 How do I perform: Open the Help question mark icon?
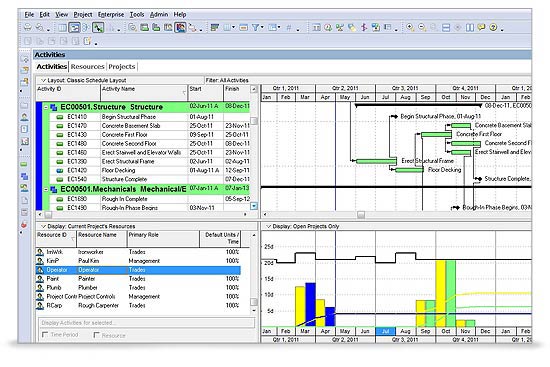(493, 27)
